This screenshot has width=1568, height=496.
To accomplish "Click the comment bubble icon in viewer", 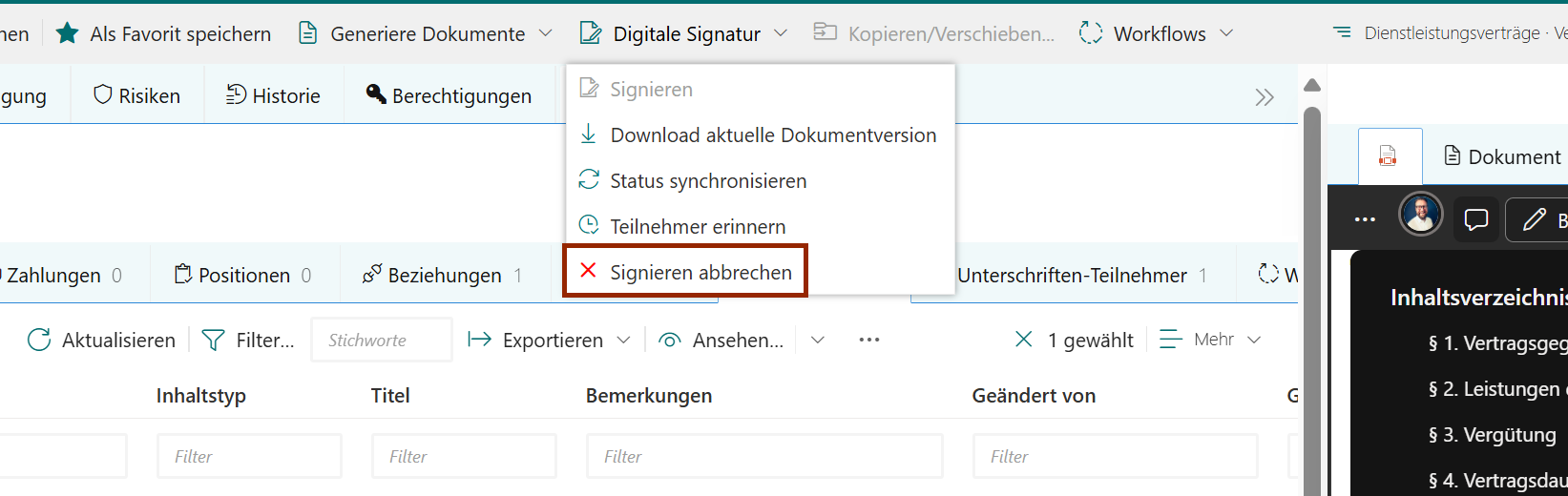I will click(x=1475, y=219).
